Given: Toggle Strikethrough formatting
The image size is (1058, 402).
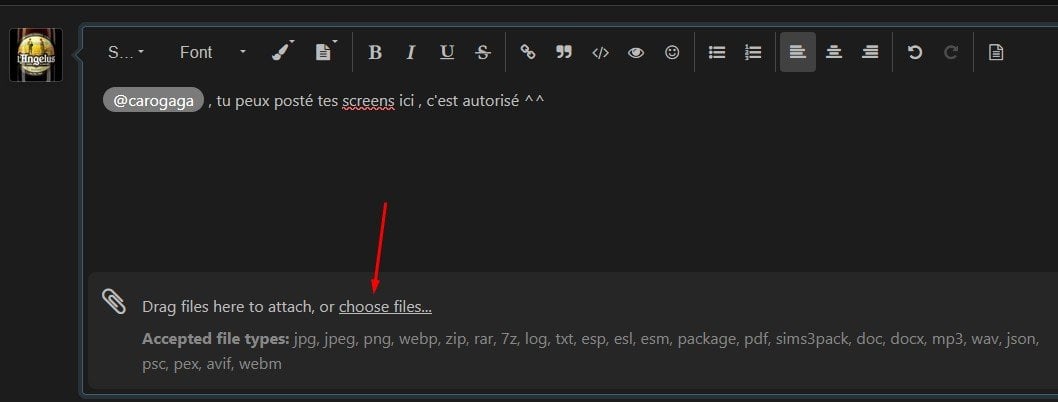Looking at the screenshot, I should pyautogui.click(x=482, y=52).
